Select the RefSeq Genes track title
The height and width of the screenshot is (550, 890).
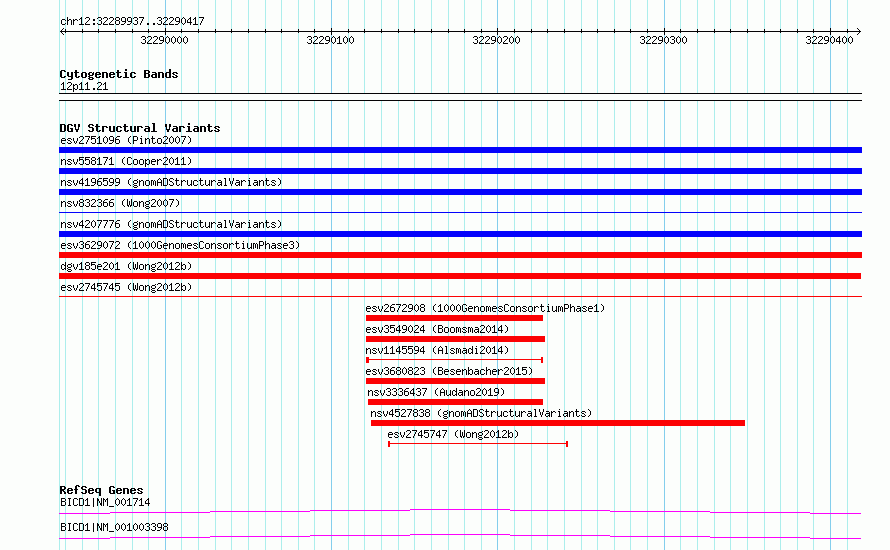click(101, 490)
